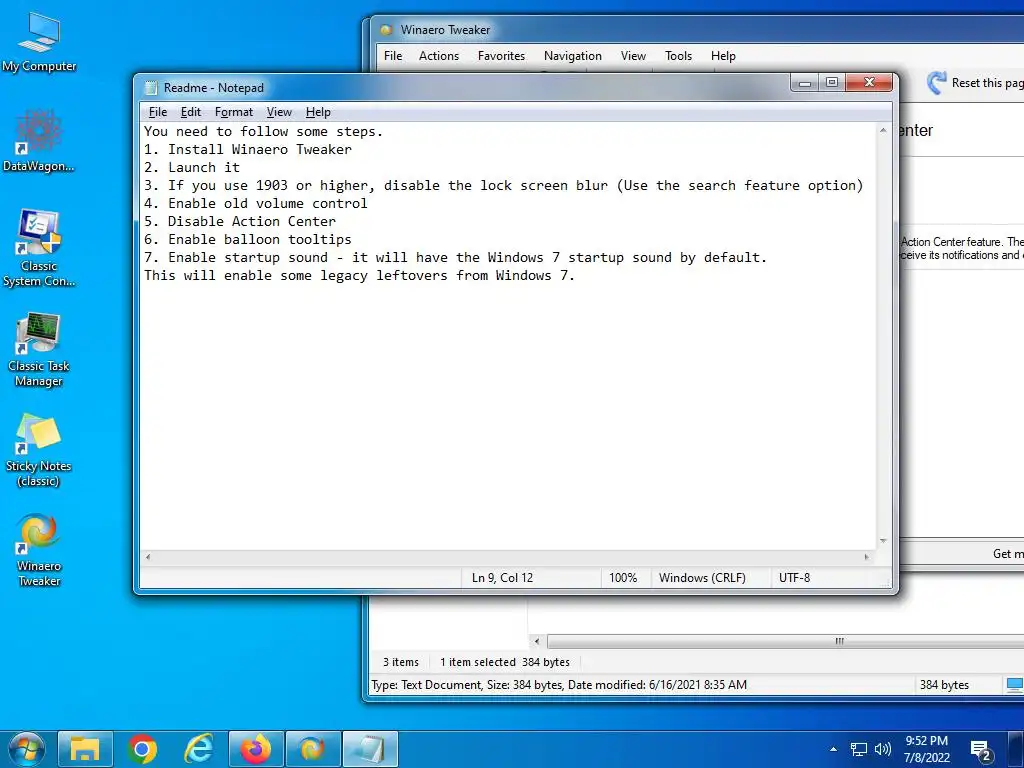Open Notepad Edit menu
The width and height of the screenshot is (1024, 768).
(191, 112)
